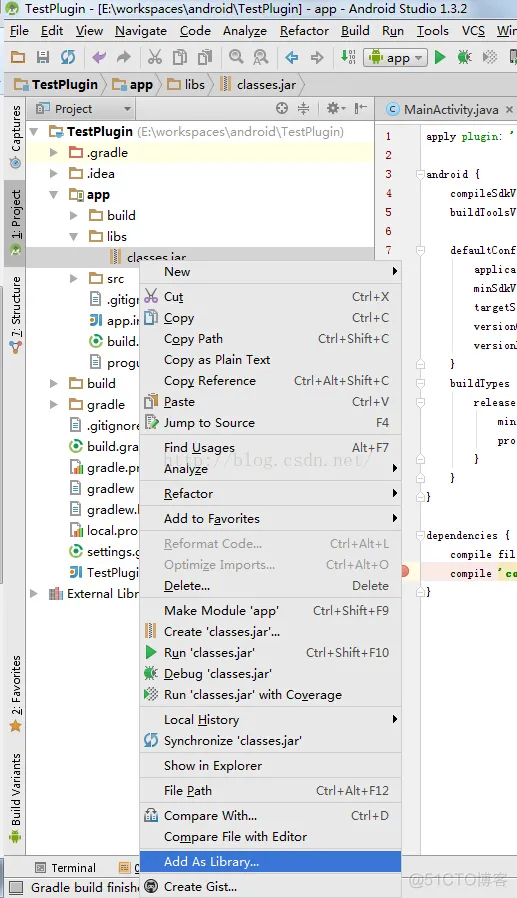This screenshot has width=517, height=898.
Task: Switch to MainActivity.java editor tab
Action: [450, 109]
